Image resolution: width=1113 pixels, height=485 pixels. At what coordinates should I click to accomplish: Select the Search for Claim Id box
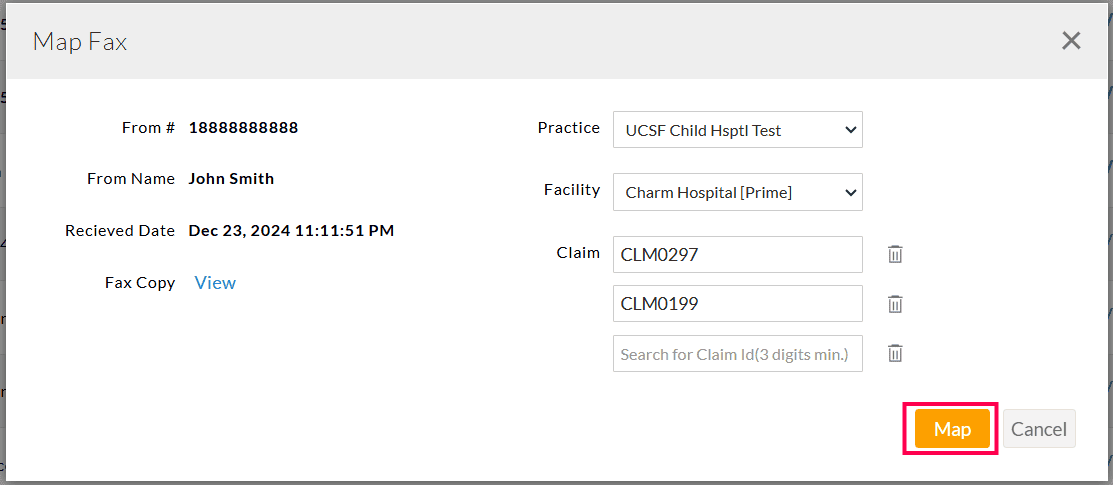coord(737,354)
